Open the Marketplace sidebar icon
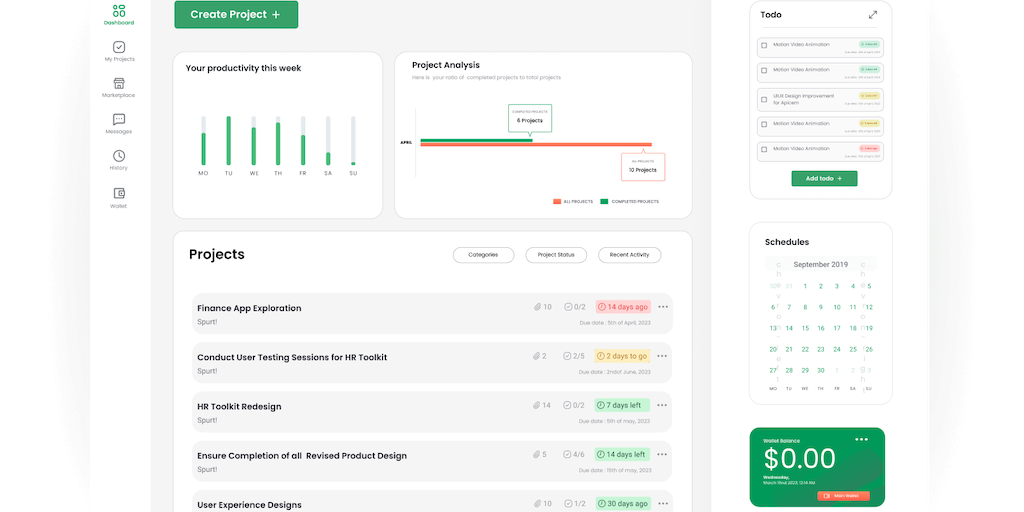This screenshot has height=512, width=1024. click(x=119, y=84)
